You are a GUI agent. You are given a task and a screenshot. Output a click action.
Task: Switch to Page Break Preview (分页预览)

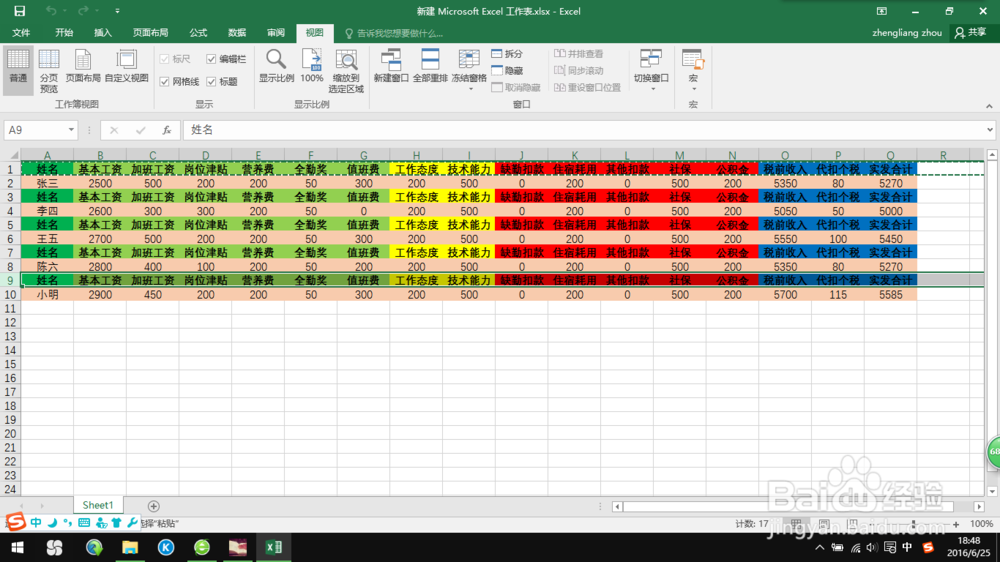point(49,70)
